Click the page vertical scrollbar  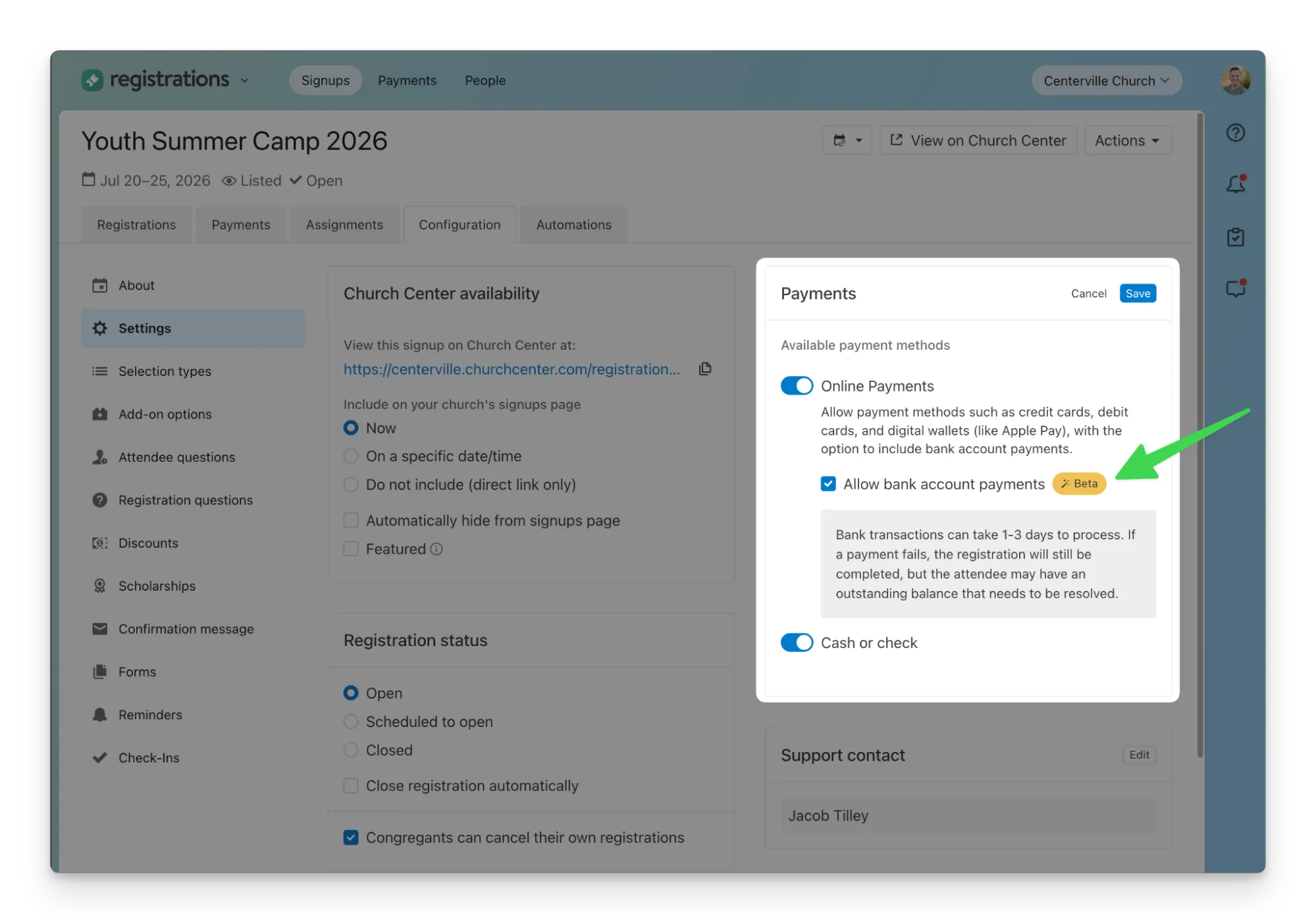tap(1199, 435)
